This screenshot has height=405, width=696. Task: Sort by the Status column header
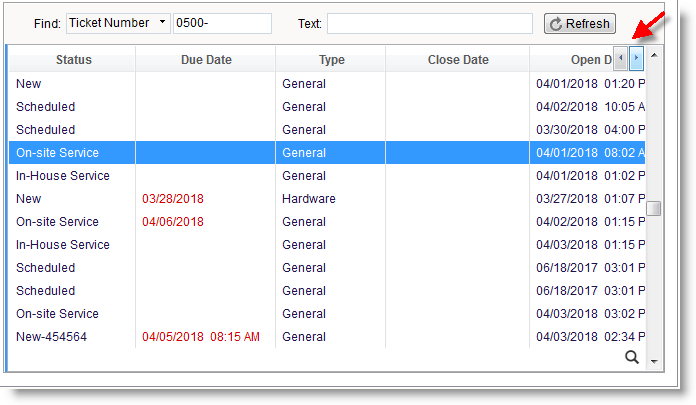click(x=73, y=60)
